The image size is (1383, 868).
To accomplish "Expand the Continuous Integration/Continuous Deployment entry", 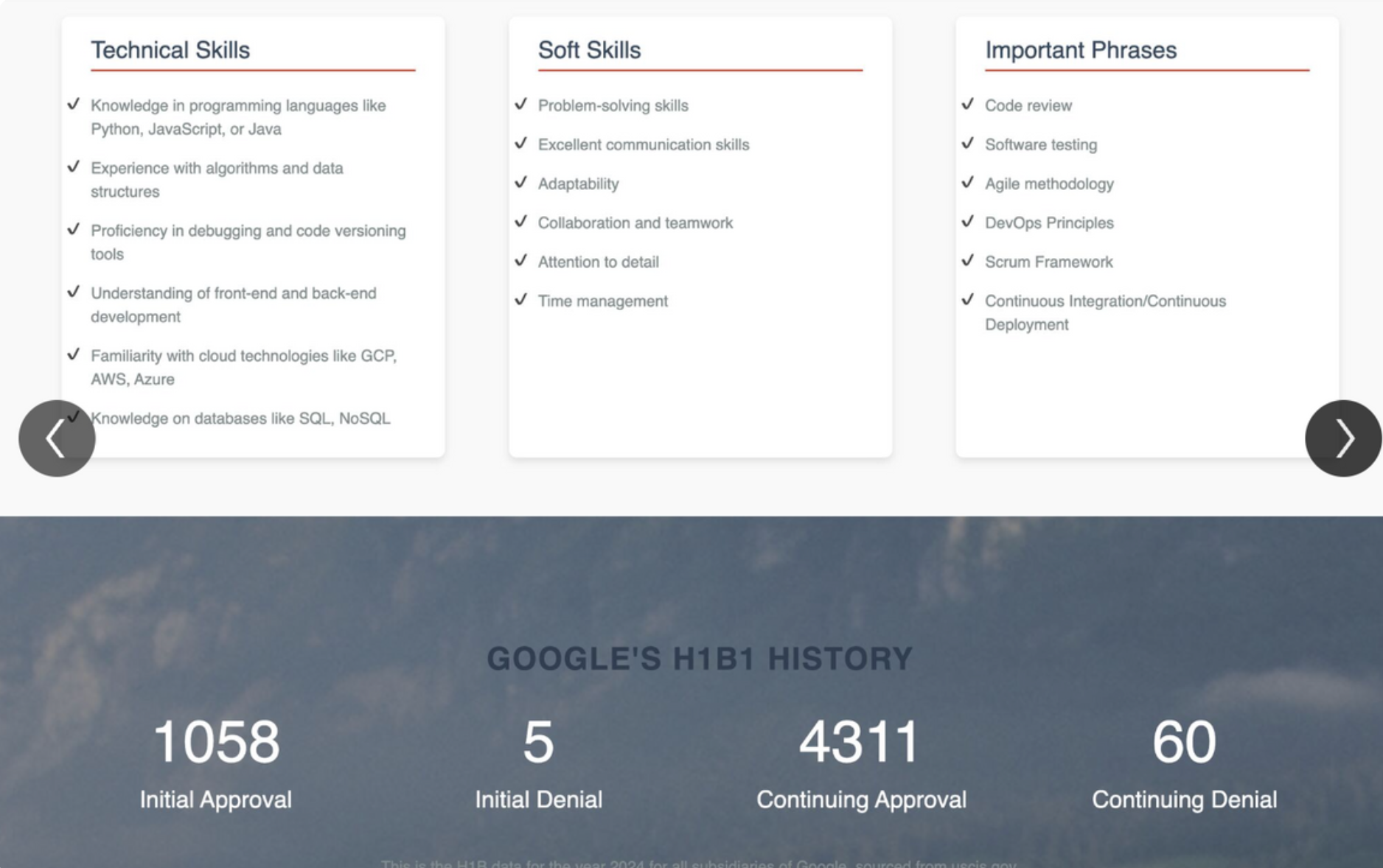I will point(1106,312).
